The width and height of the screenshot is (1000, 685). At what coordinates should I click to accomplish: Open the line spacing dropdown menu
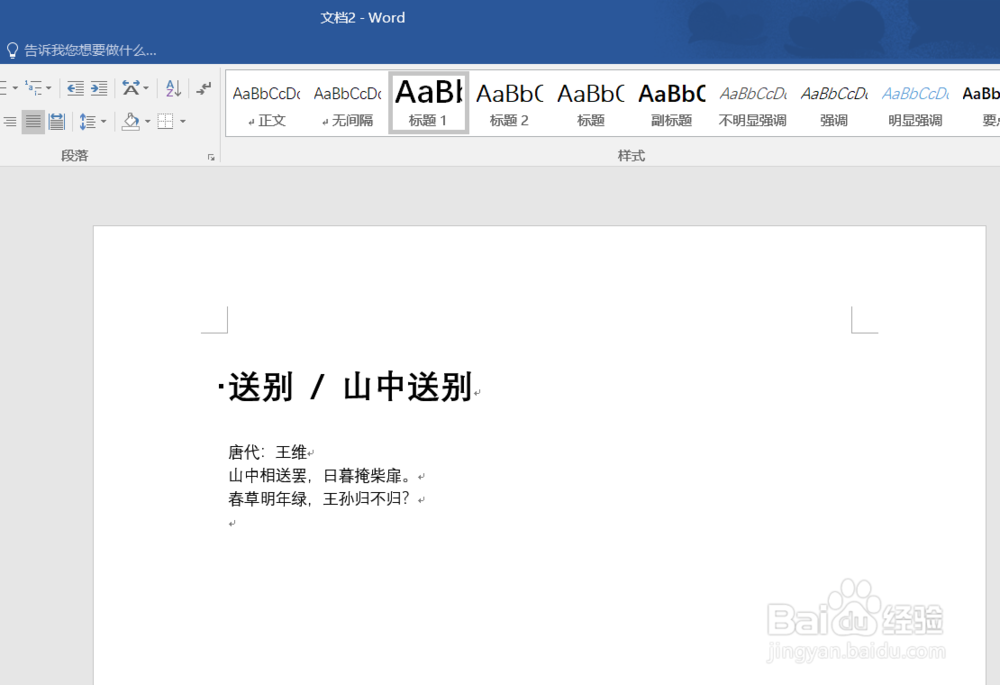104,121
